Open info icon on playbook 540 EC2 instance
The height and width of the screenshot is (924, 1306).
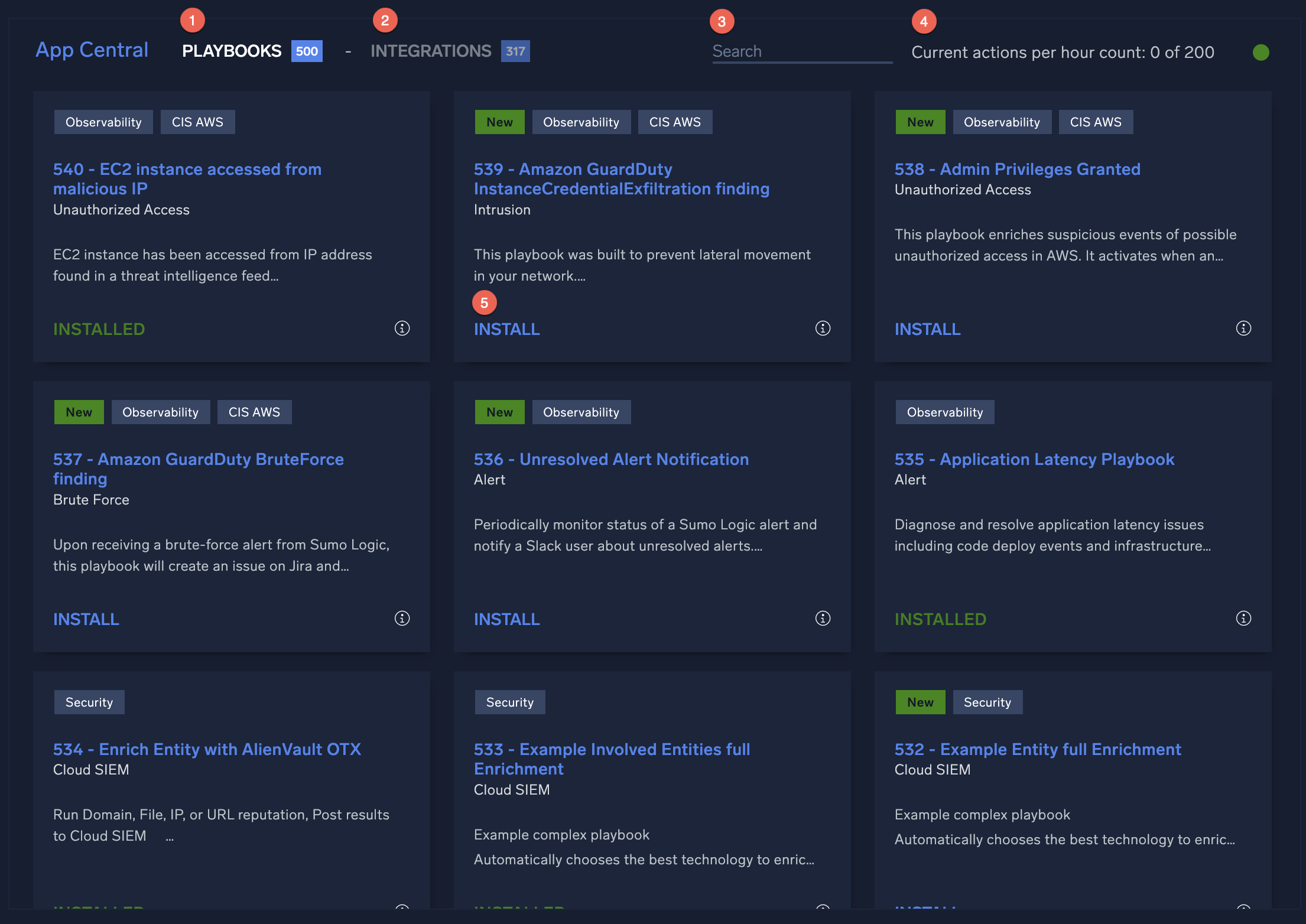tap(402, 328)
